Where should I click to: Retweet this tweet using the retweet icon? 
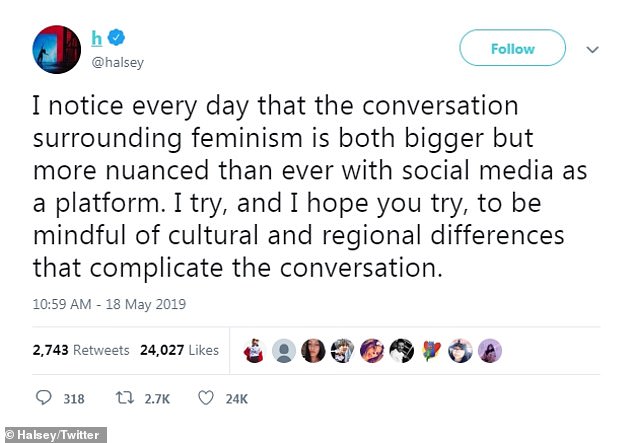tap(126, 397)
